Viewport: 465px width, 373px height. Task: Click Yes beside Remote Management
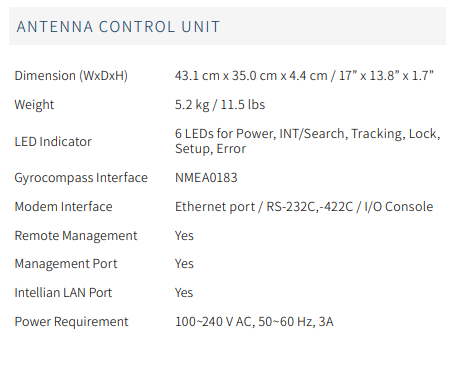[x=184, y=236]
